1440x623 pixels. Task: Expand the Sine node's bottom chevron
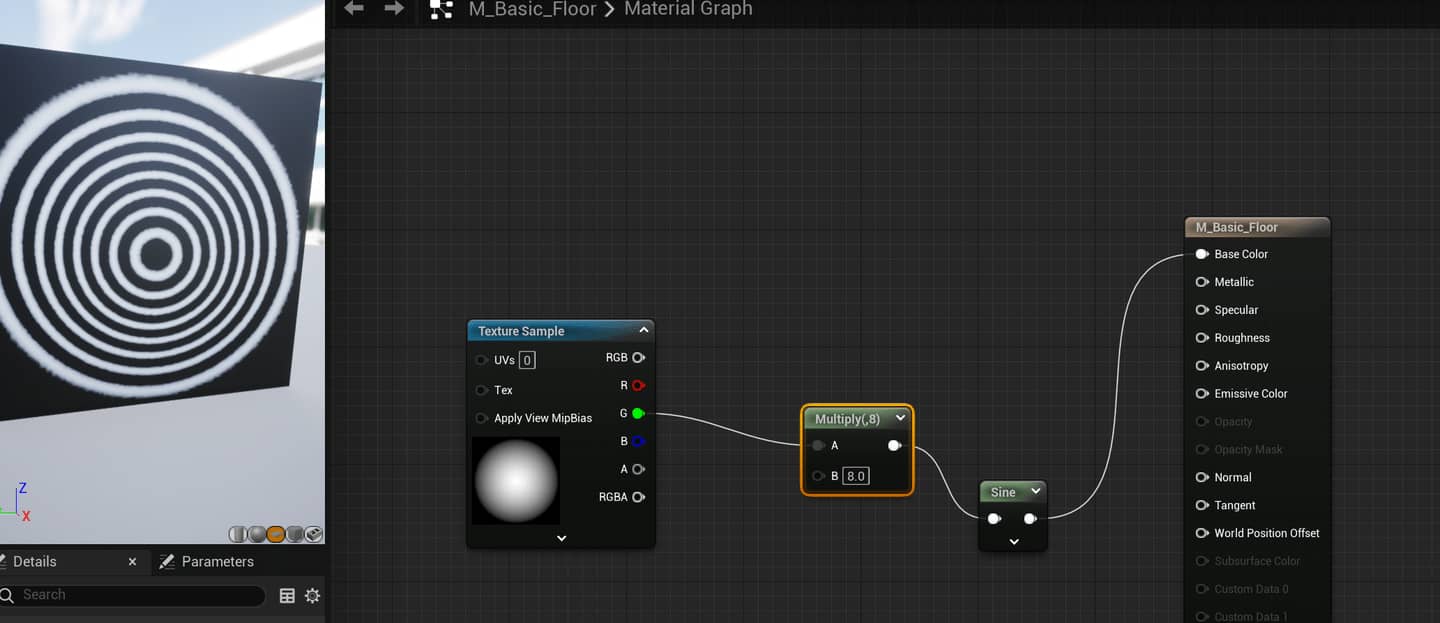[x=1013, y=541]
